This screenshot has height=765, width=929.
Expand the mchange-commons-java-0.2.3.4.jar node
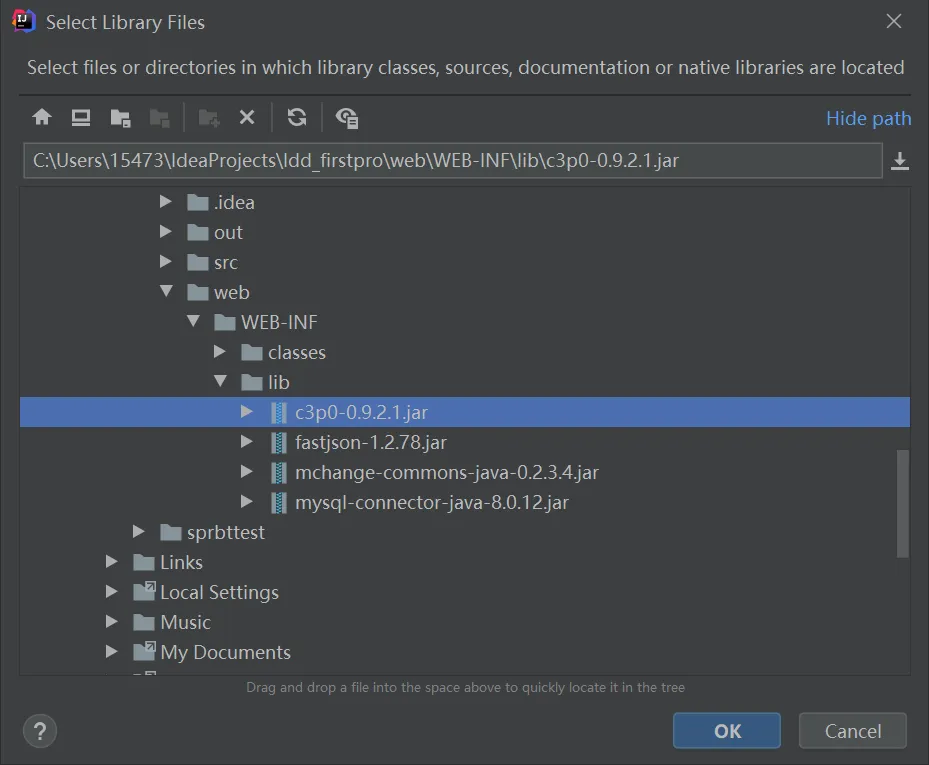click(247, 472)
